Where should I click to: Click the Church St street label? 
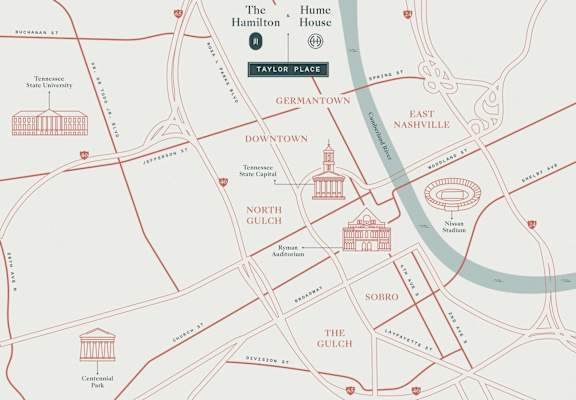click(188, 332)
